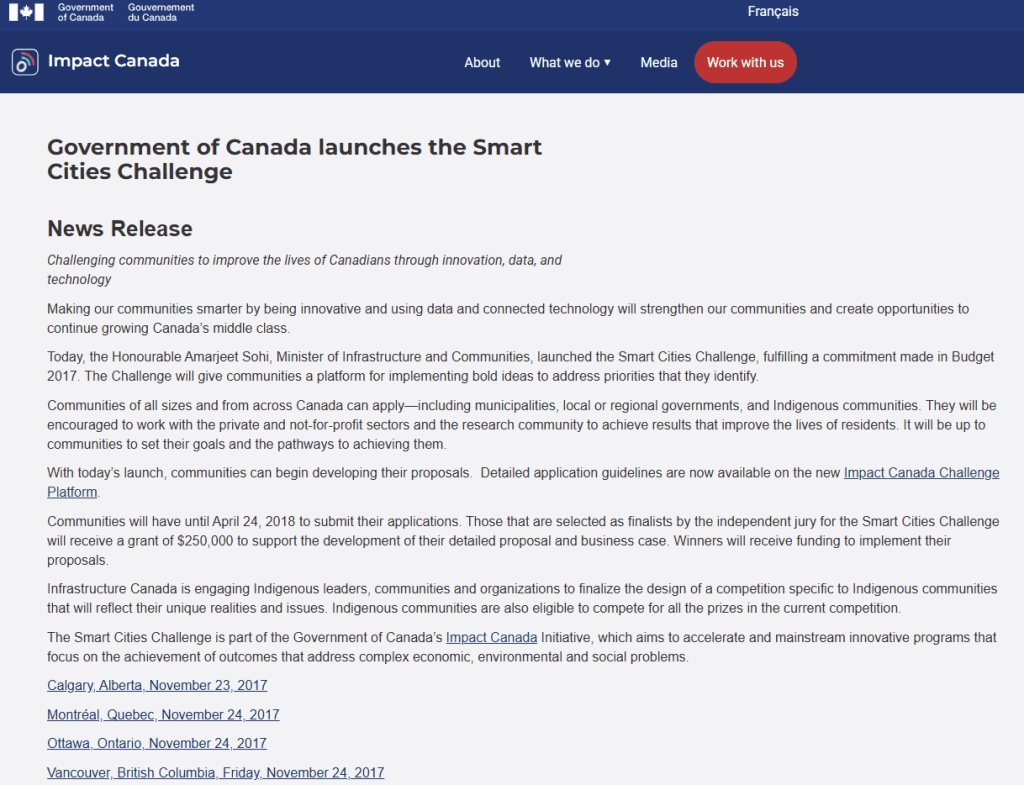Screen dimensions: 1024x785
Task: Open the About page
Action: coord(482,62)
